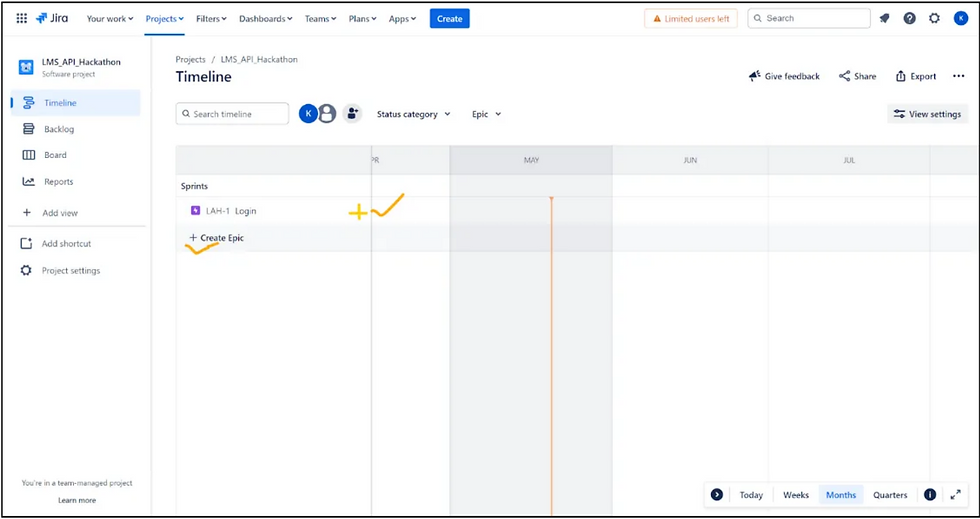The image size is (980, 519).
Task: Open Plans dropdown menu
Action: click(x=362, y=19)
